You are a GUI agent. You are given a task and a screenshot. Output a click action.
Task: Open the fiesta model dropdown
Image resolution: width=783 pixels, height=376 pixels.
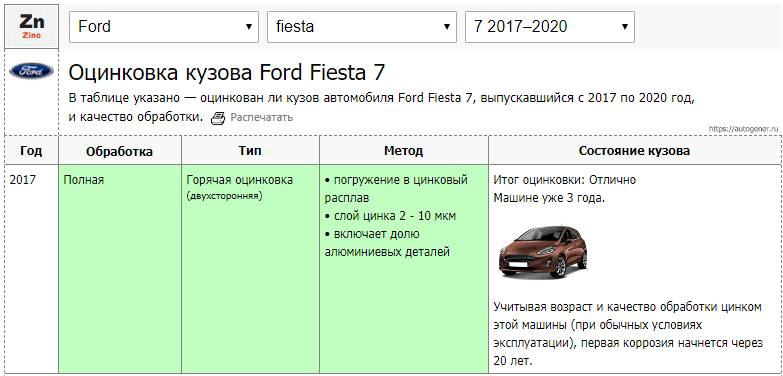coord(362,26)
